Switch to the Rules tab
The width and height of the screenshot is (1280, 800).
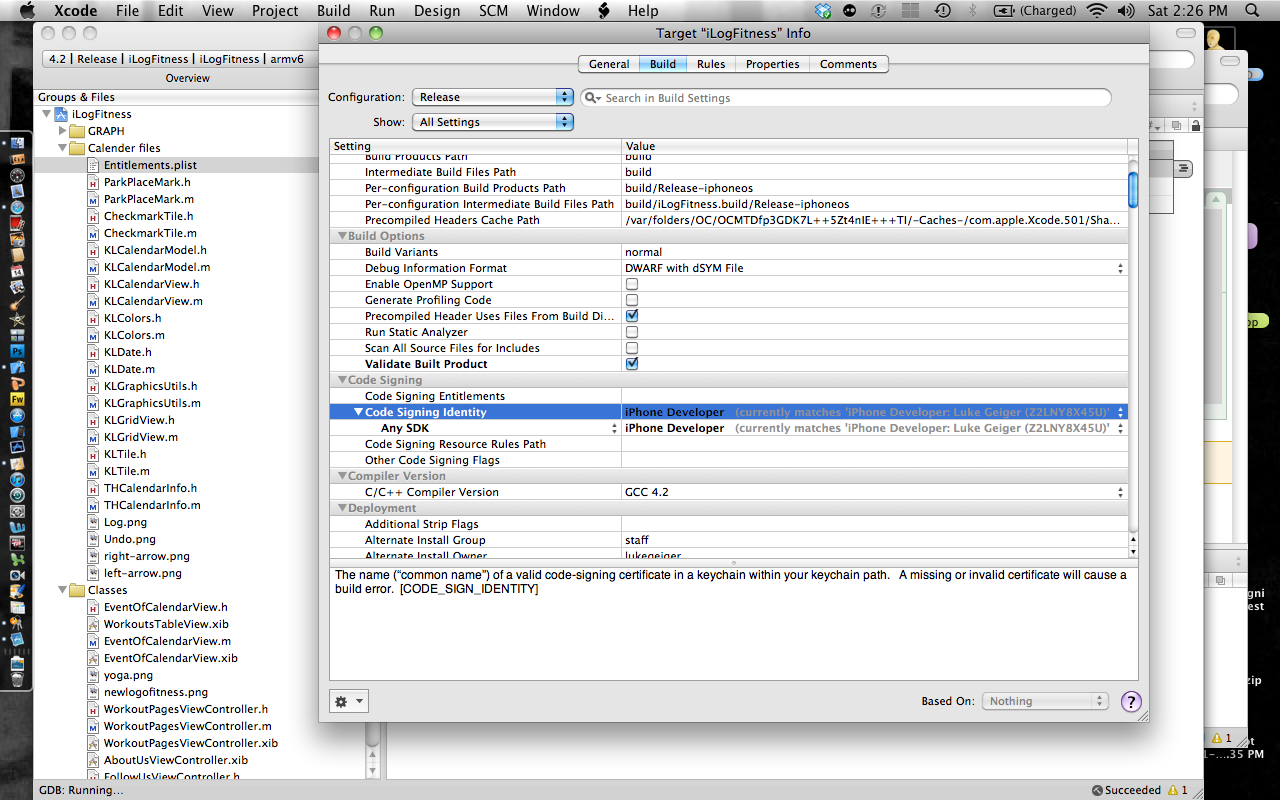pyautogui.click(x=711, y=64)
